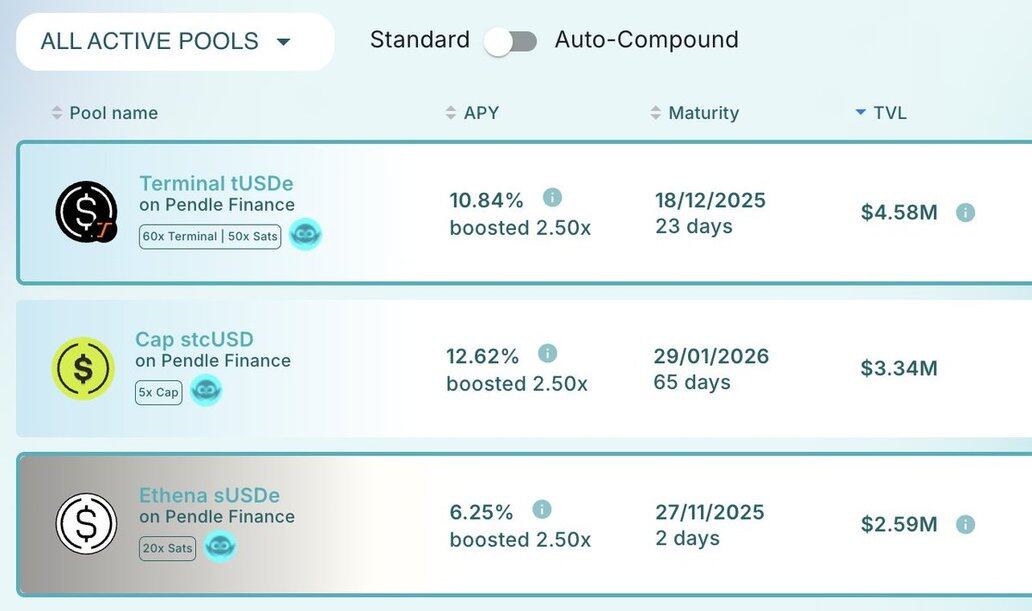Sort pools by TVL column
Image resolution: width=1032 pixels, height=611 pixels.
coord(889,113)
